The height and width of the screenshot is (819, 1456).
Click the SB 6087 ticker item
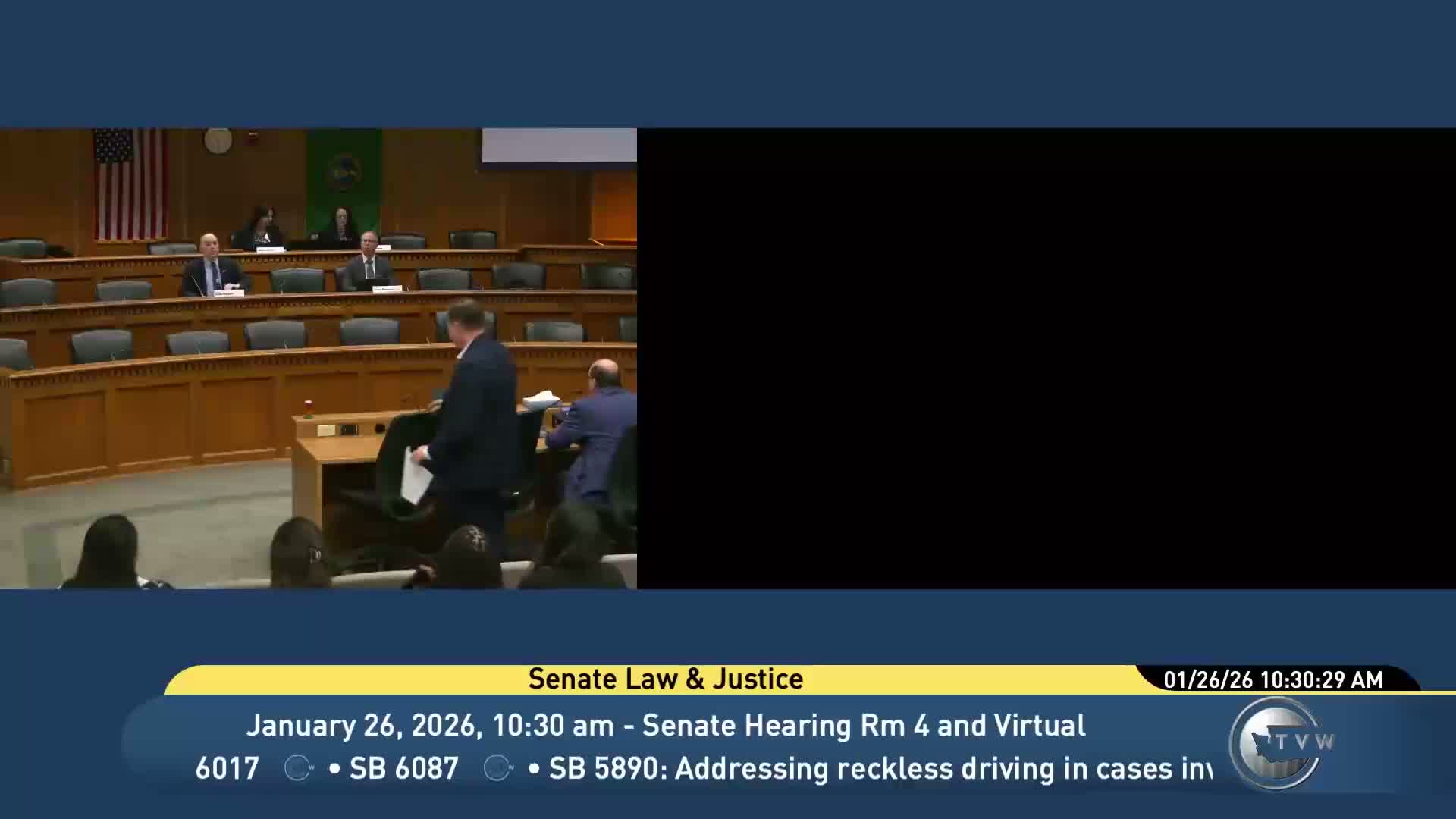coord(403,768)
